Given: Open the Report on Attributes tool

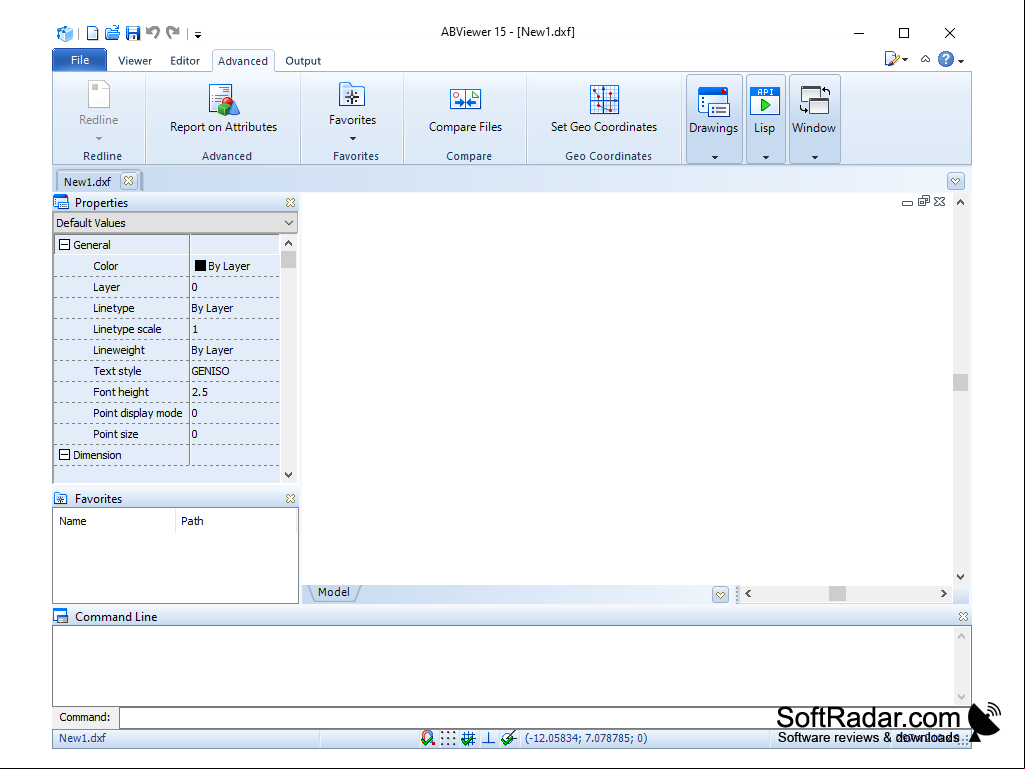Looking at the screenshot, I should point(224,109).
